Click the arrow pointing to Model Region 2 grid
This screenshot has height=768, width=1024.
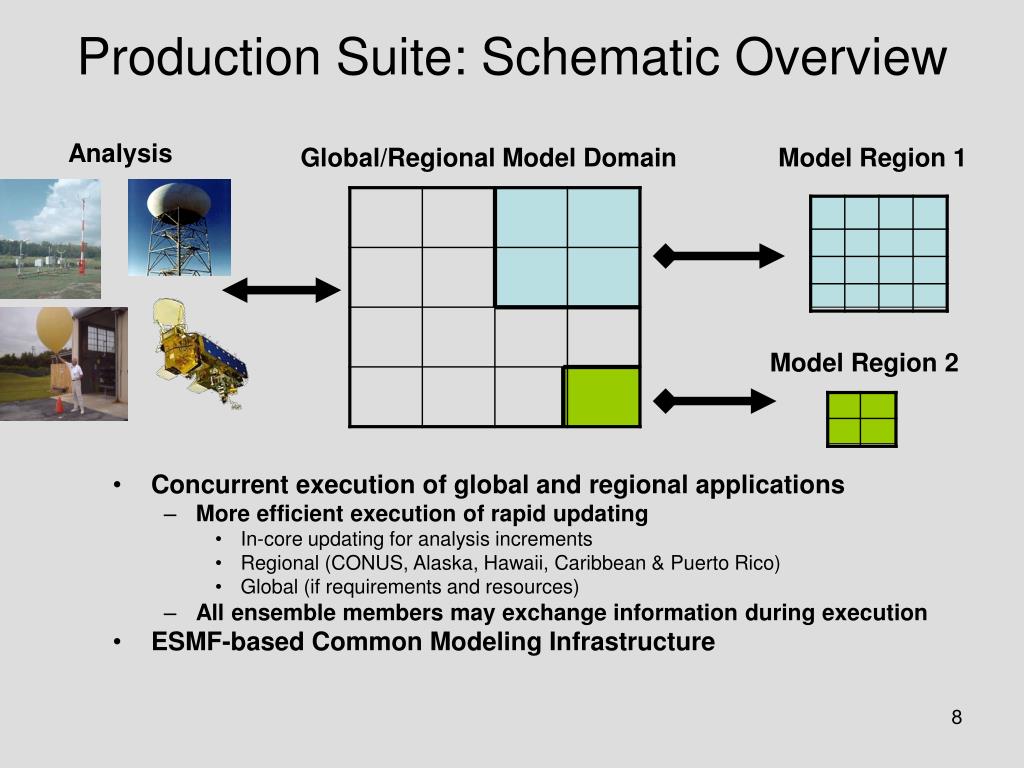point(714,401)
